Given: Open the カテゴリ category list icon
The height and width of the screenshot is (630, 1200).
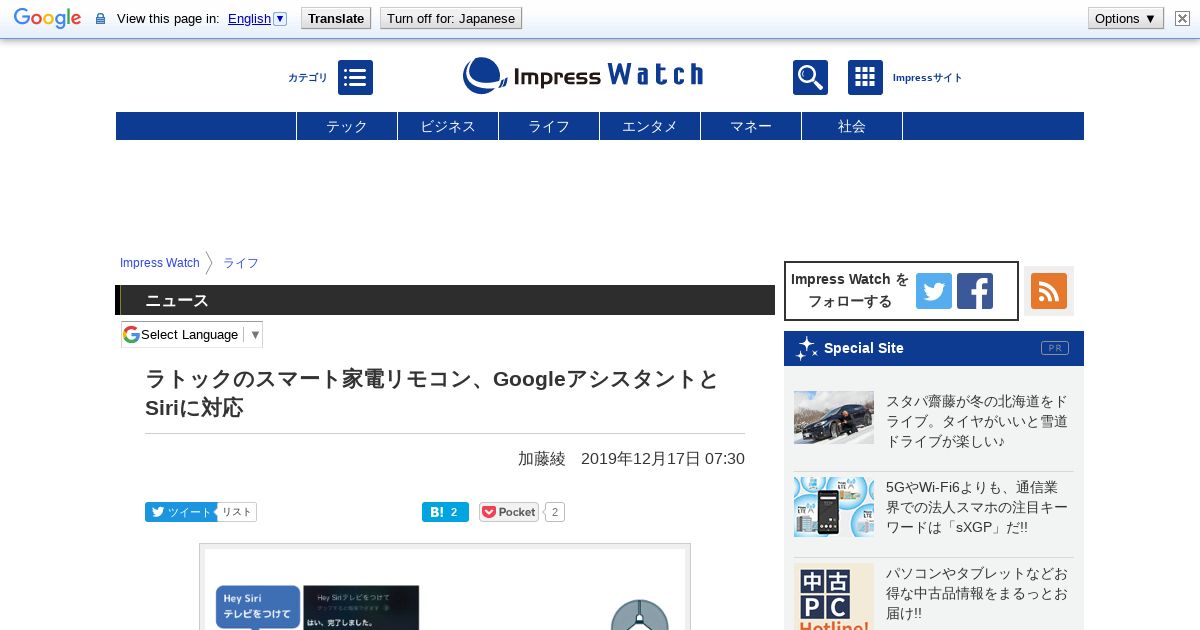Looking at the screenshot, I should tap(355, 77).
